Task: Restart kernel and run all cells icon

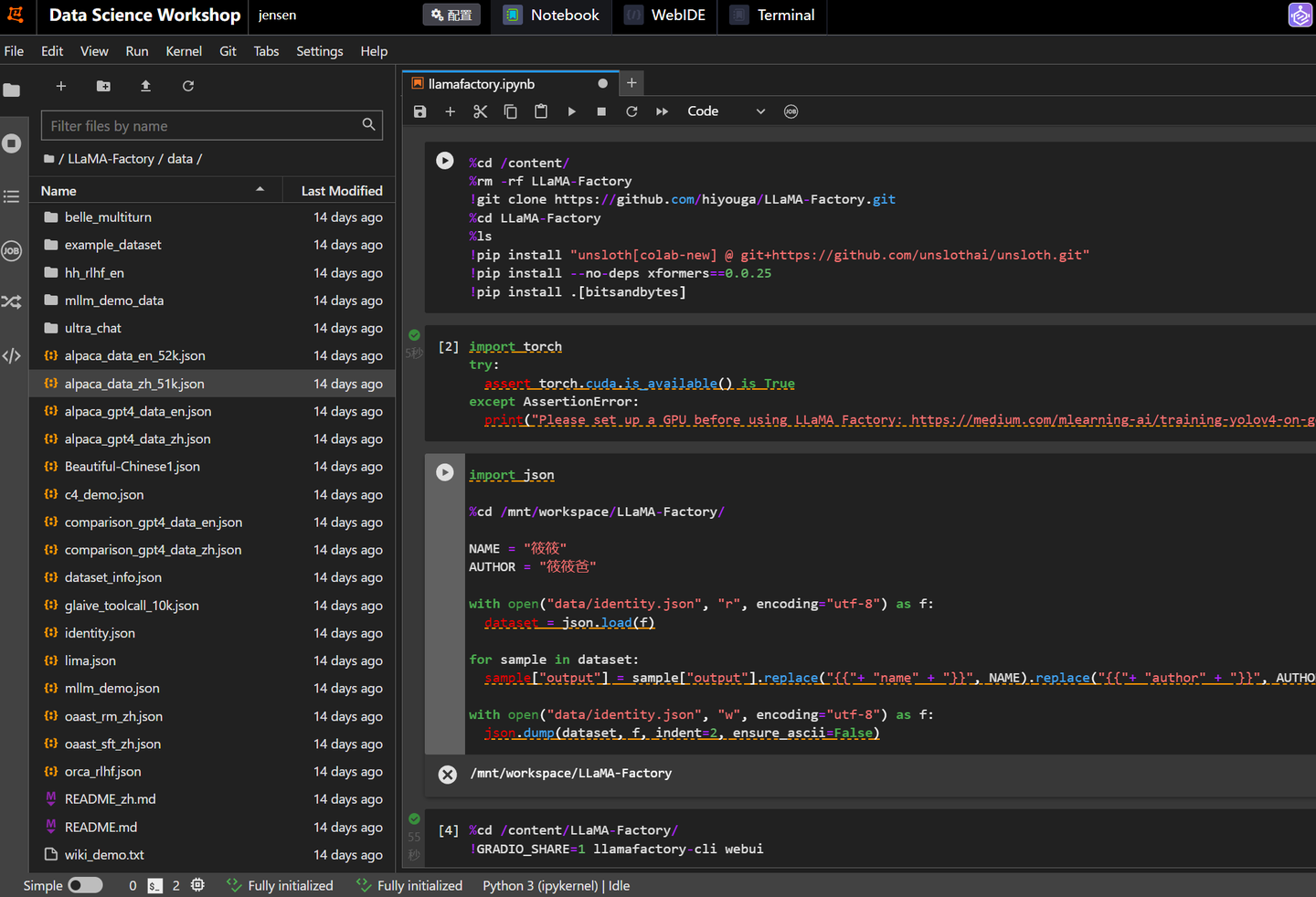Action: coord(662,111)
